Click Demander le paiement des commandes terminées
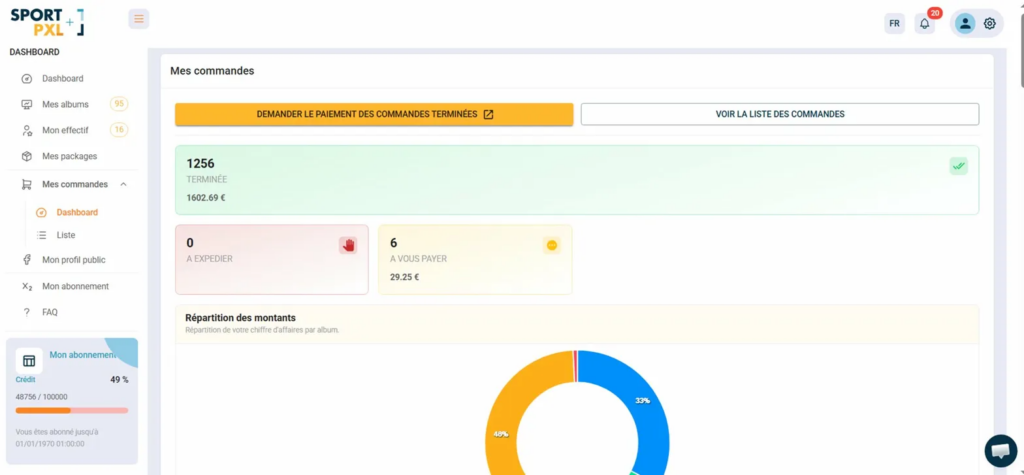This screenshot has height=475, width=1024. coord(374,114)
